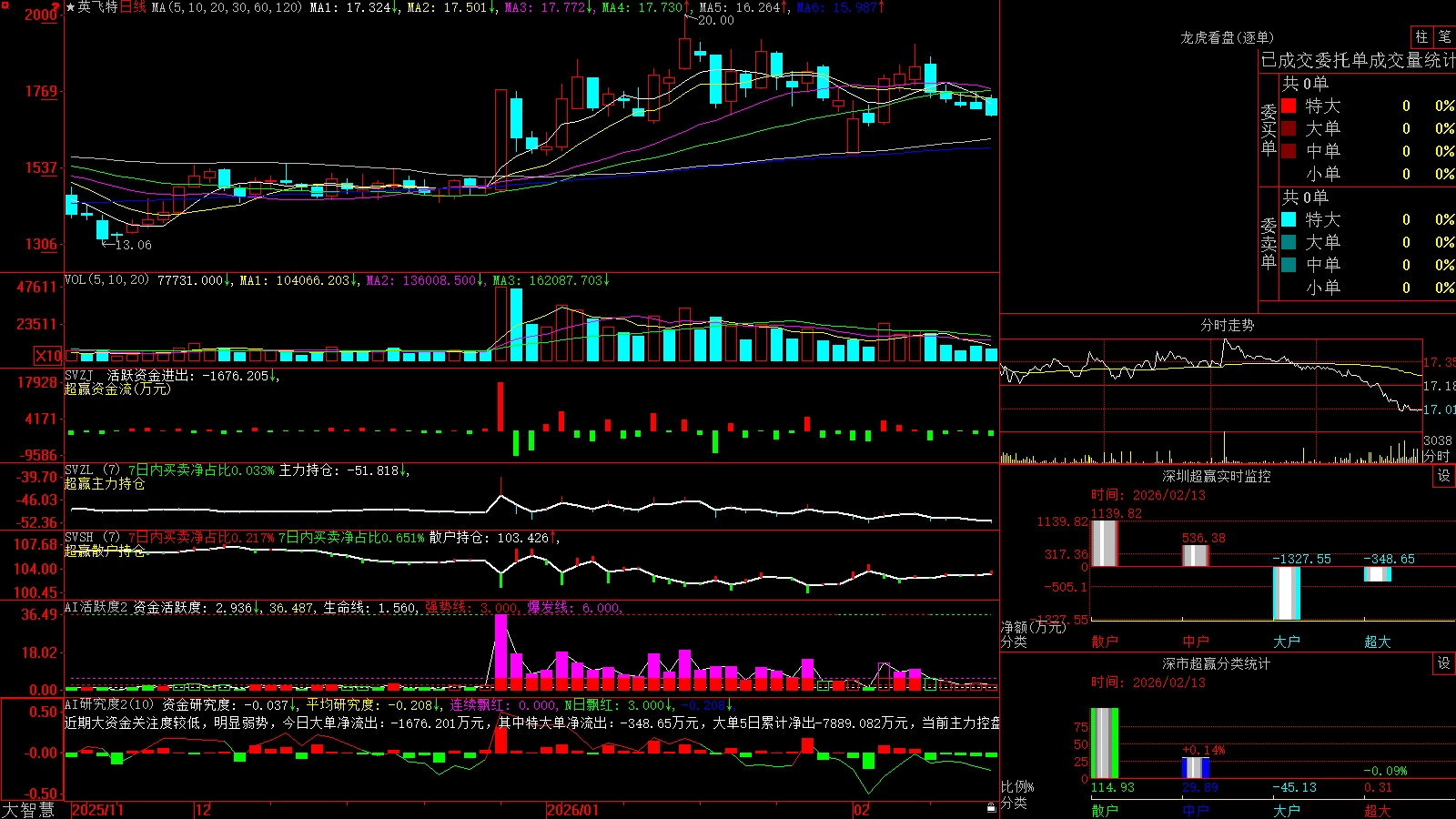
Task: Click the 超大 bar in 深圳超赢实时监控
Action: 1377,574
